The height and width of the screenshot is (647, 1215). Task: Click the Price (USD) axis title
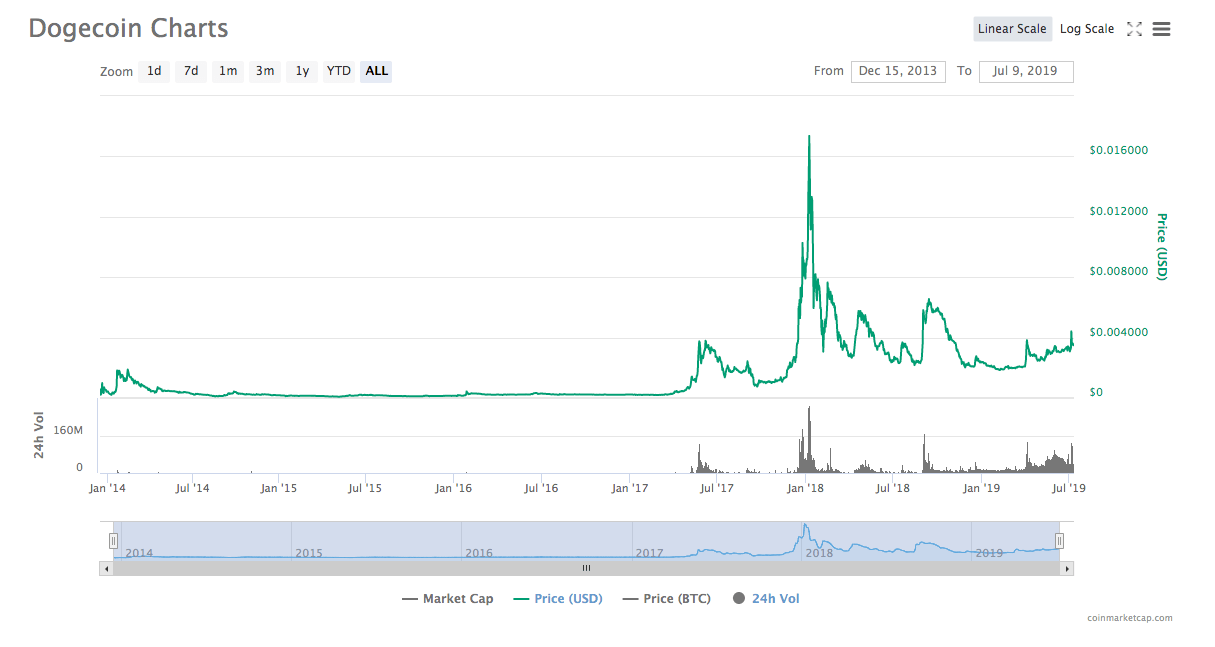[1162, 246]
